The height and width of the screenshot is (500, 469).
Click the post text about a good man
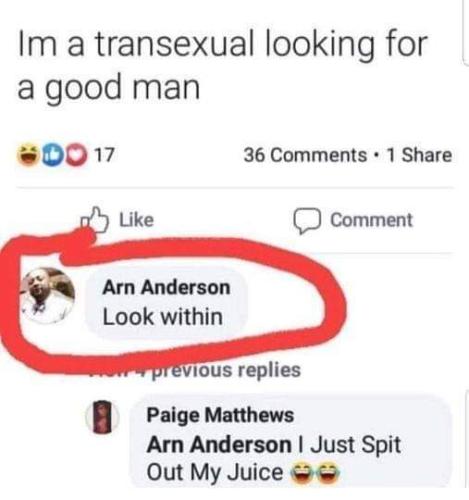coord(222,65)
